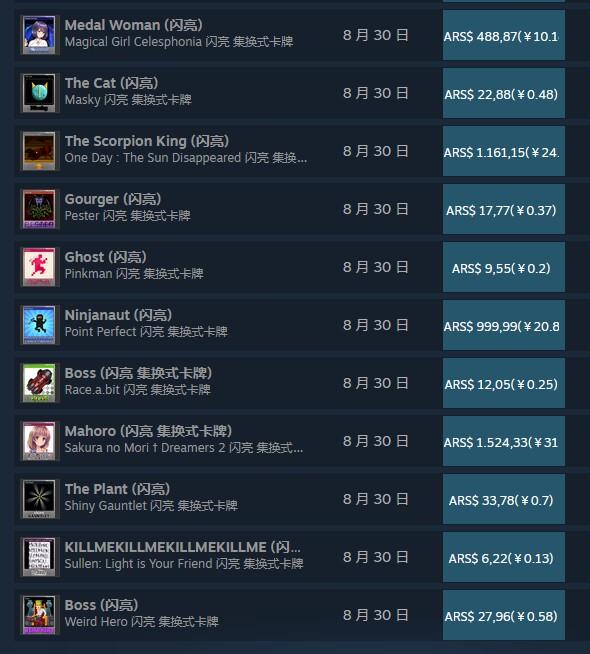Click the Race.a.bit Boss card icon
The height and width of the screenshot is (654, 590).
[39, 383]
